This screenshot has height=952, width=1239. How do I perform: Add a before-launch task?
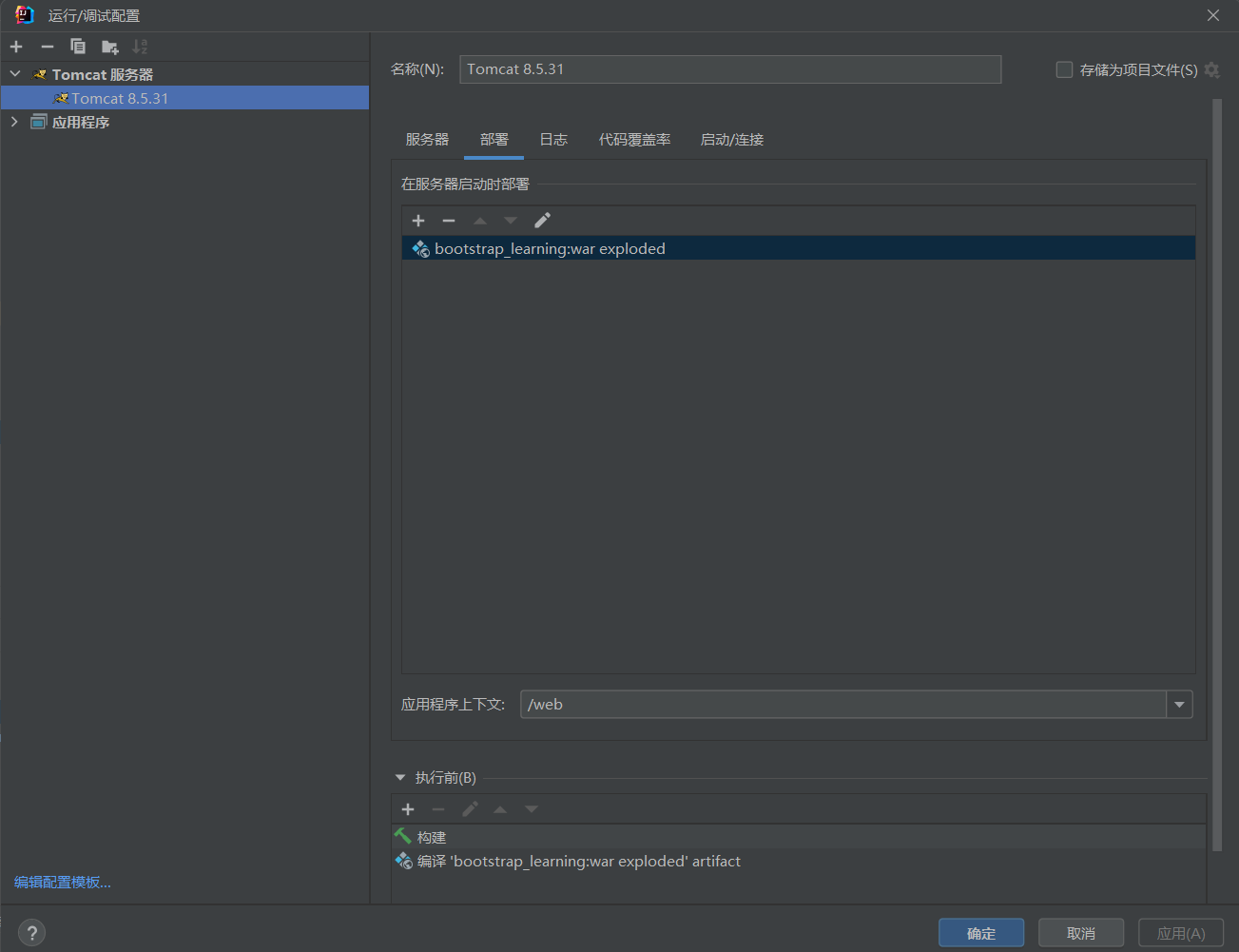pos(408,809)
